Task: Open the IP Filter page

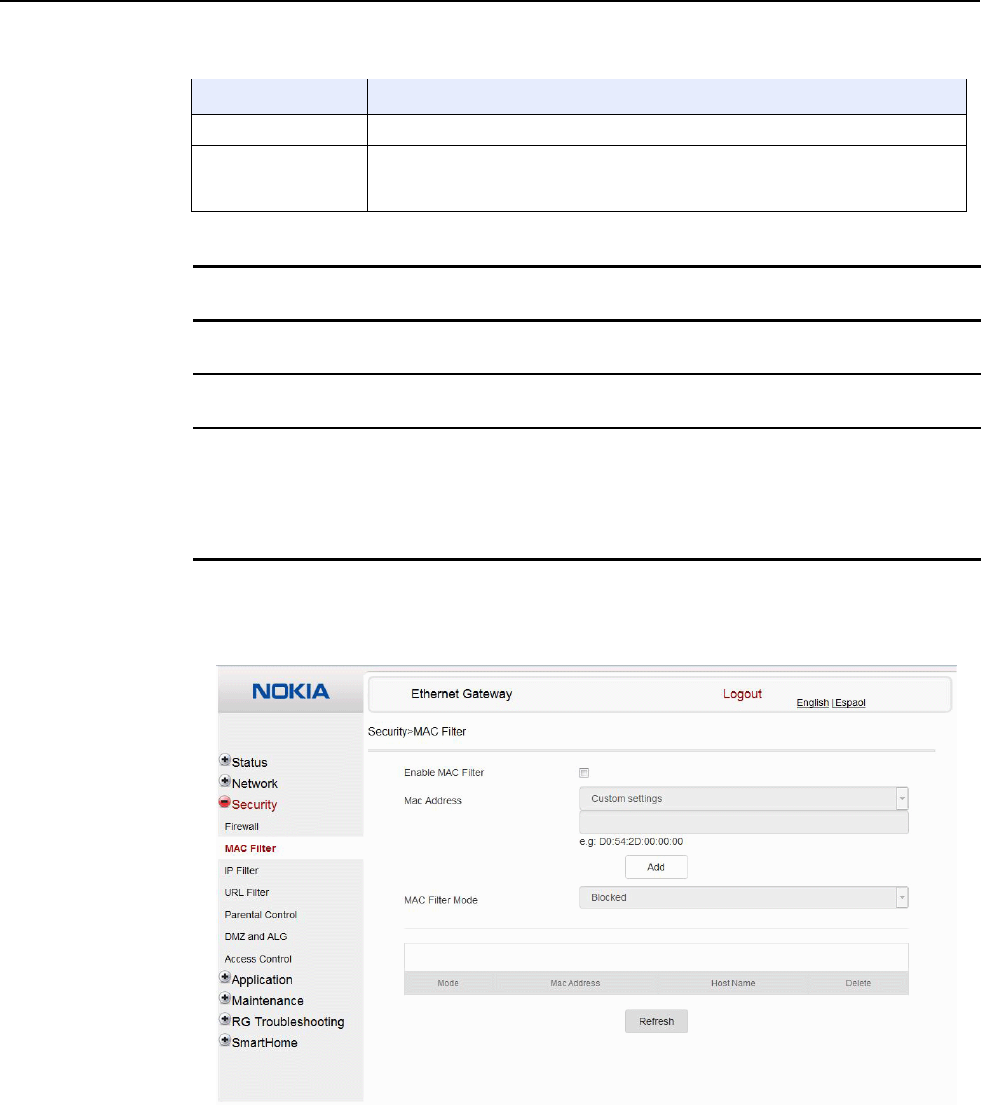Action: 242,870
